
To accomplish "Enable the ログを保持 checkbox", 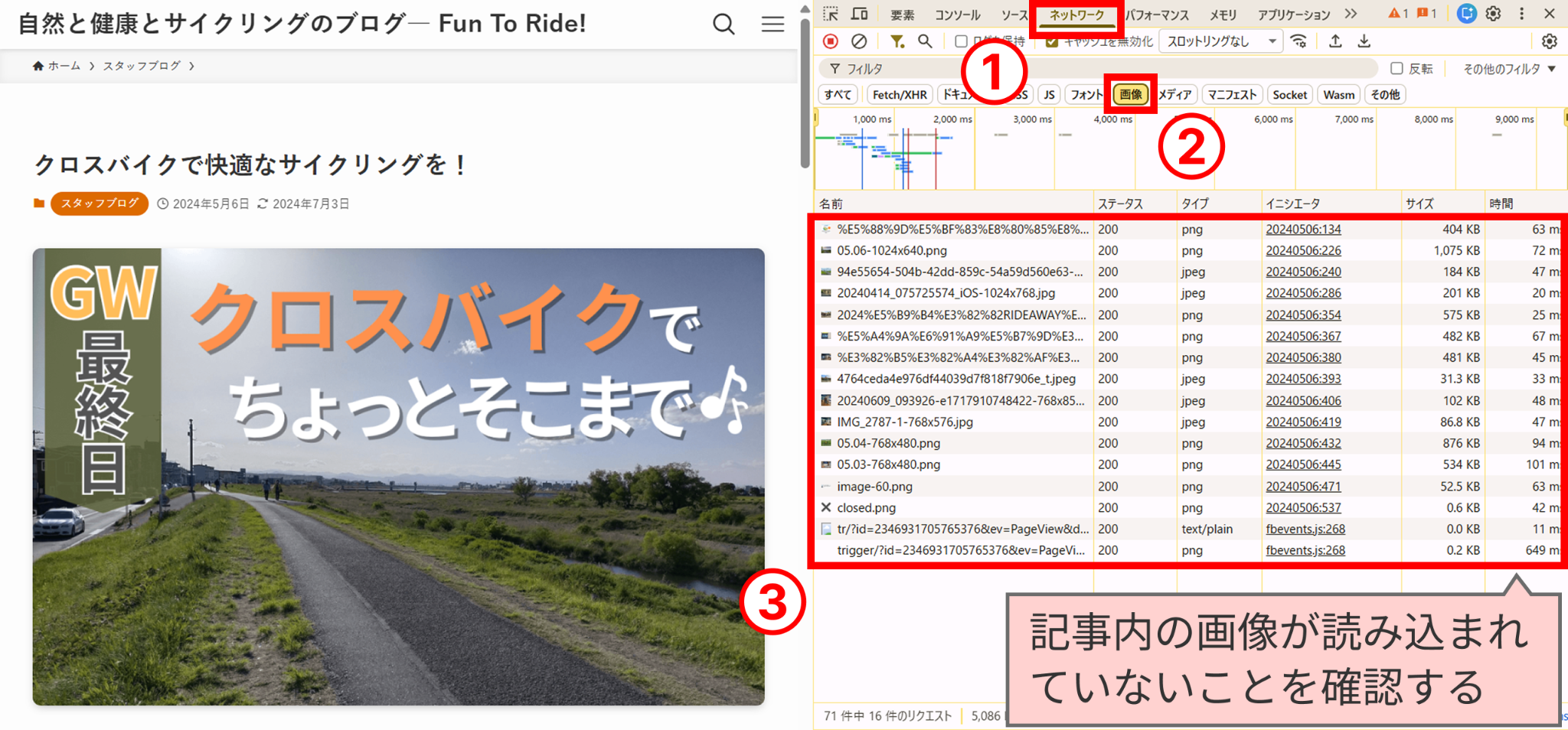I will pos(962,41).
